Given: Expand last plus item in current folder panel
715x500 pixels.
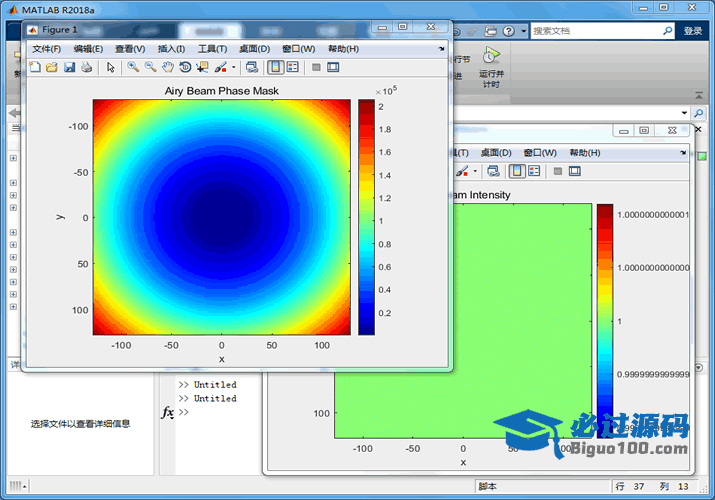Looking at the screenshot, I should pos(13,307).
